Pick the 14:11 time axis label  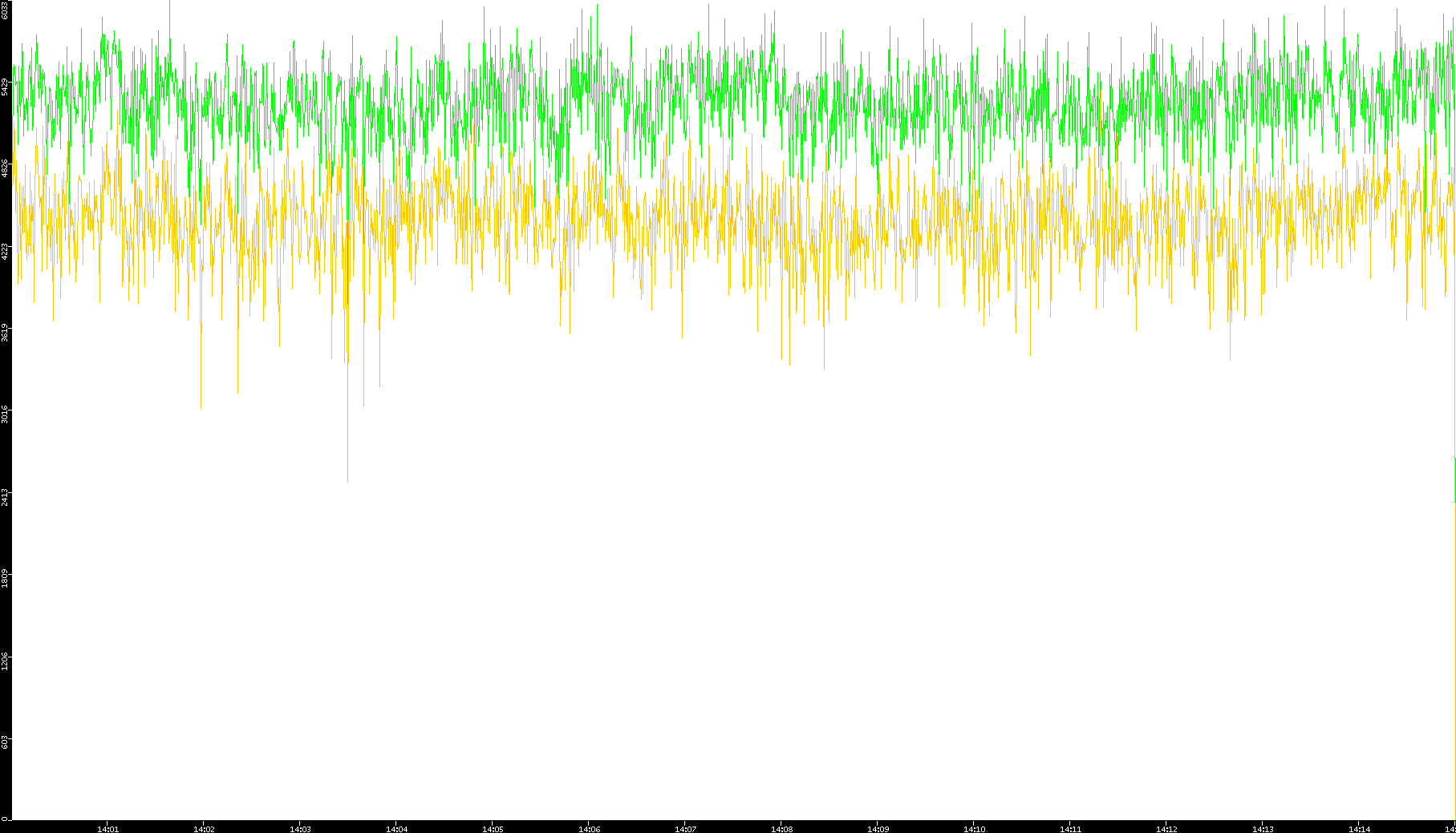pyautogui.click(x=1070, y=829)
